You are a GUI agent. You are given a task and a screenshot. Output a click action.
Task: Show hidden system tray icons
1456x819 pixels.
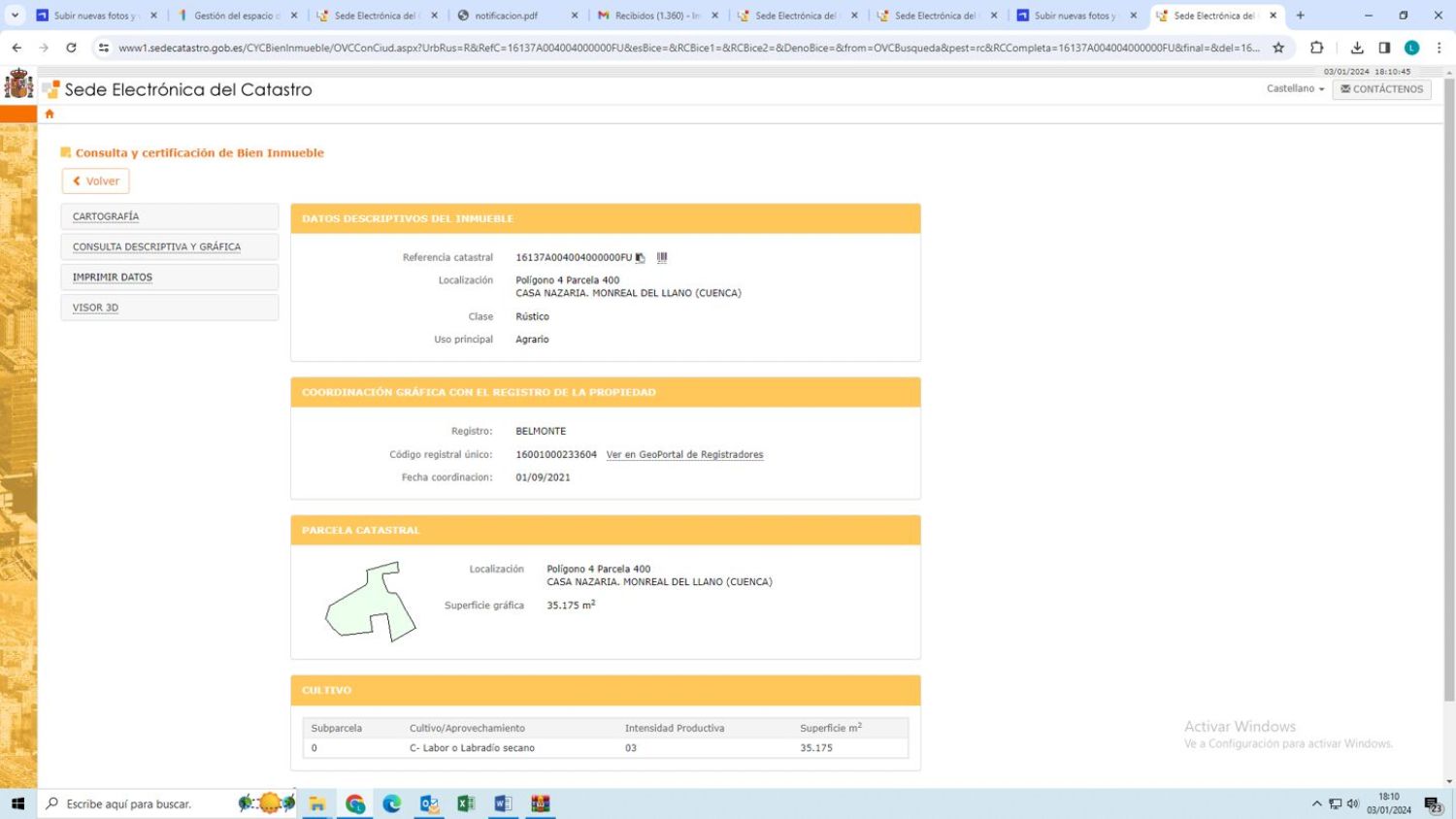[1316, 803]
